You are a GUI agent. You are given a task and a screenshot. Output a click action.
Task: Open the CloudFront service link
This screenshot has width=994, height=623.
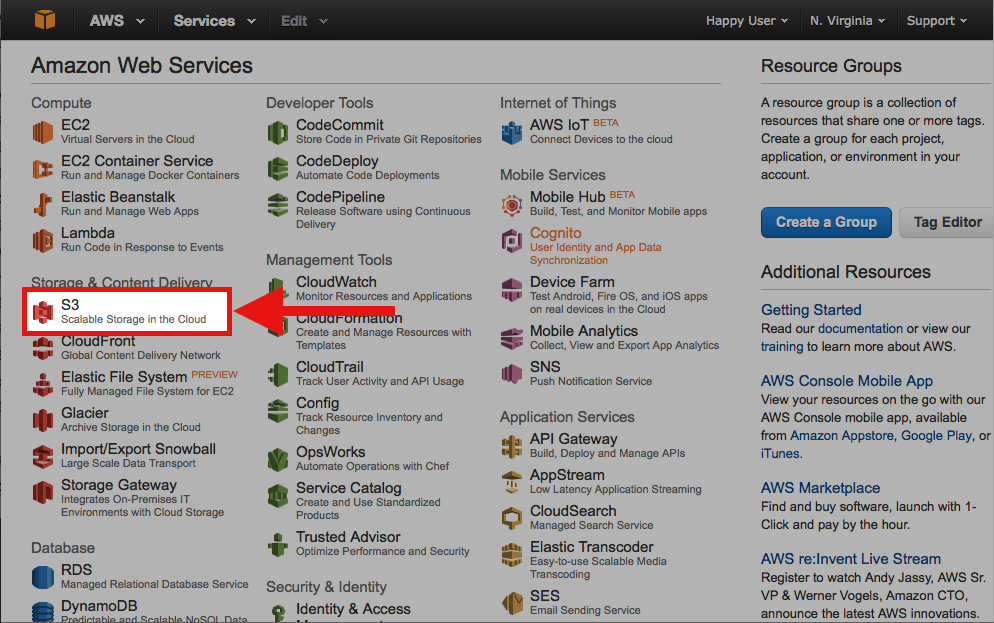tap(98, 341)
